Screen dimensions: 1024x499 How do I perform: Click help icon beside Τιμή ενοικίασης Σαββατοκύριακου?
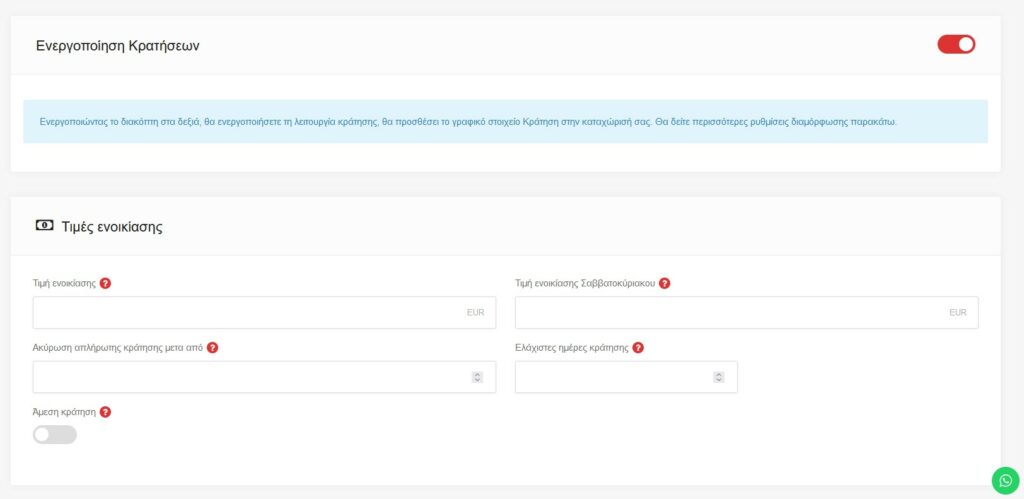(x=665, y=283)
